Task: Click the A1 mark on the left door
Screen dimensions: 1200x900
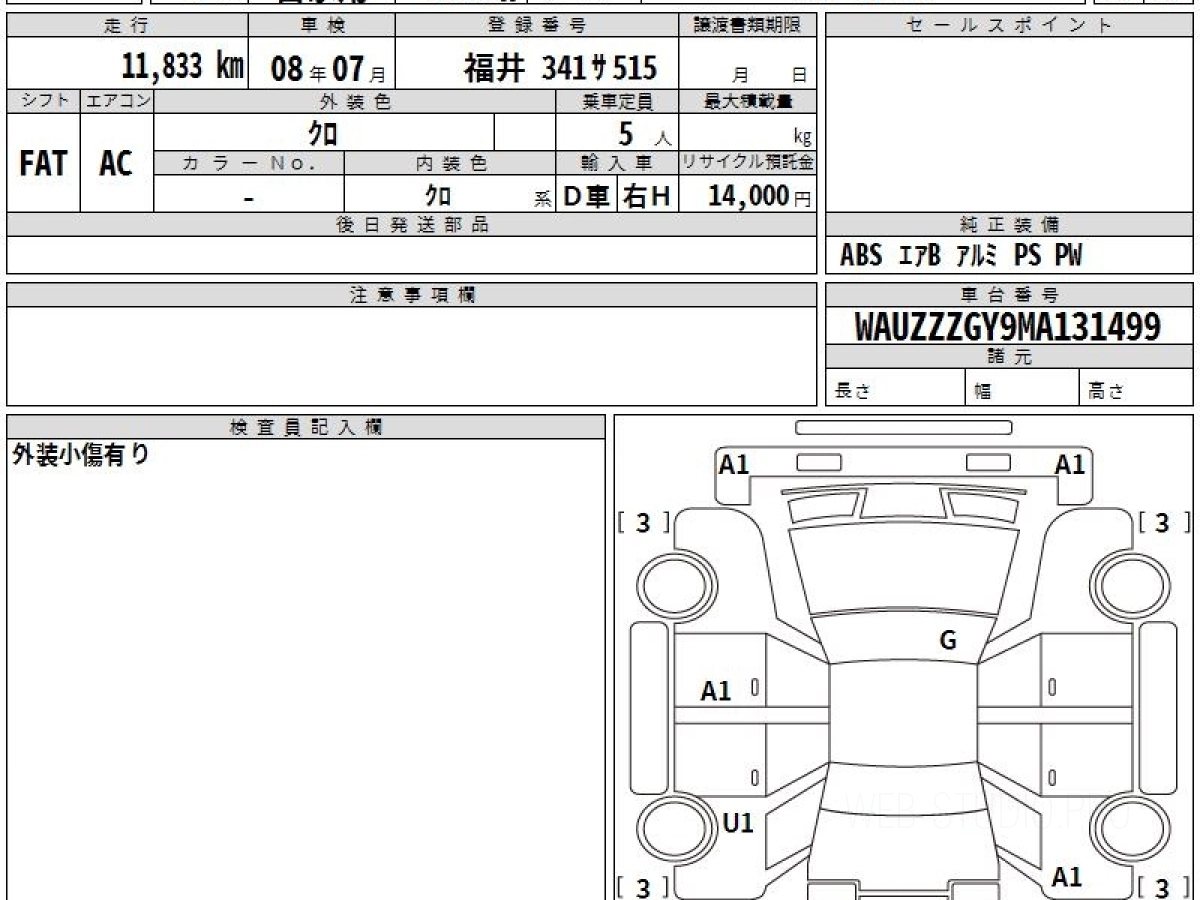Action: click(716, 691)
